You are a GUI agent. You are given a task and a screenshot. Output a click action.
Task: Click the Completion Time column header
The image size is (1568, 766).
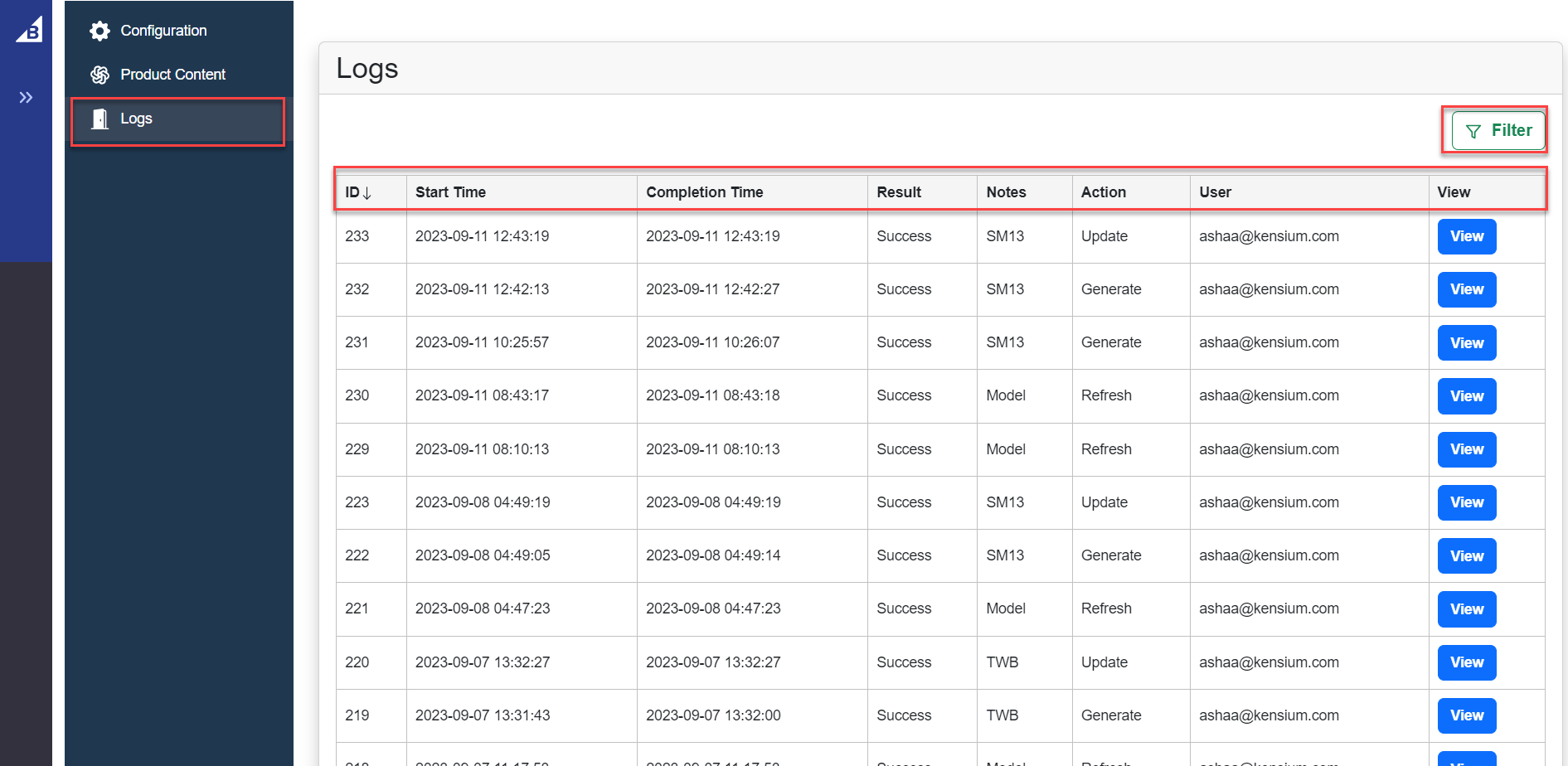pos(704,191)
